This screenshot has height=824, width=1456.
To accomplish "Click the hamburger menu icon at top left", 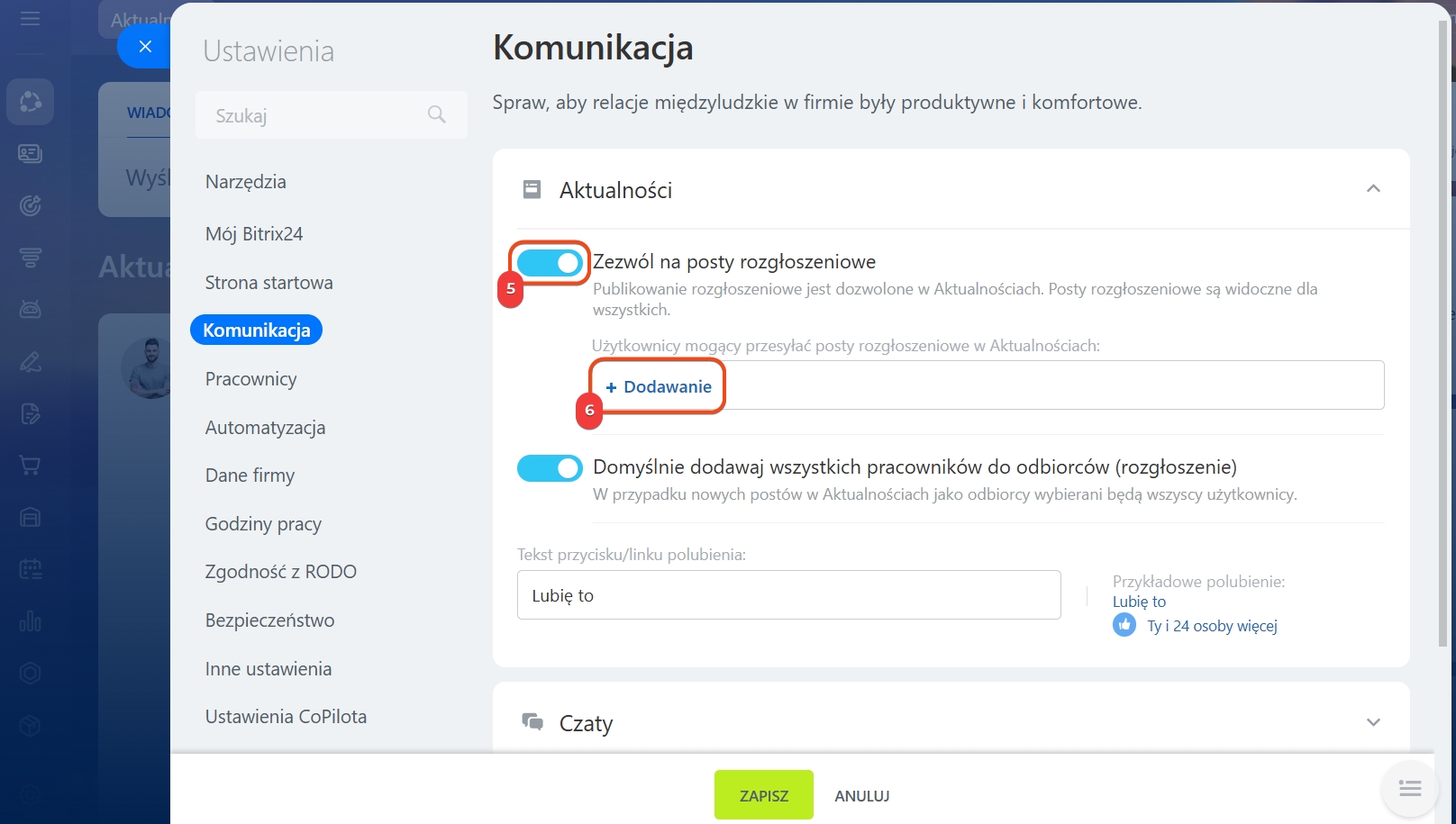I will coord(30,19).
